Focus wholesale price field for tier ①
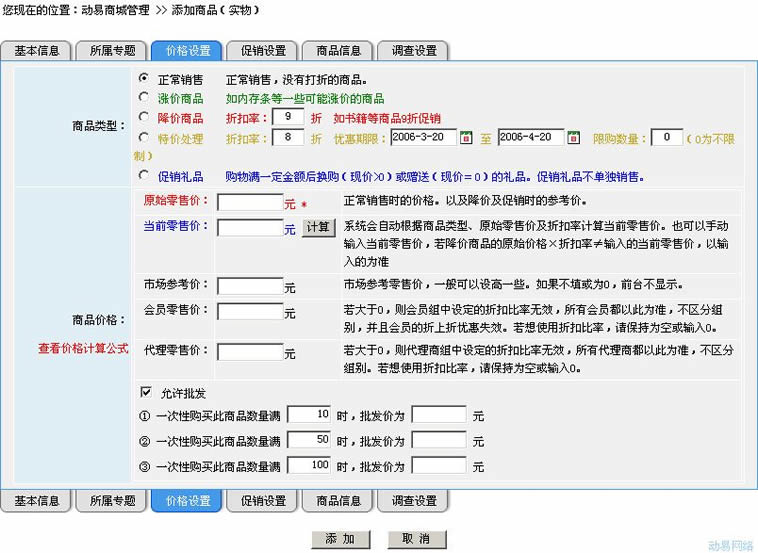This screenshot has height=553, width=758. (439, 415)
